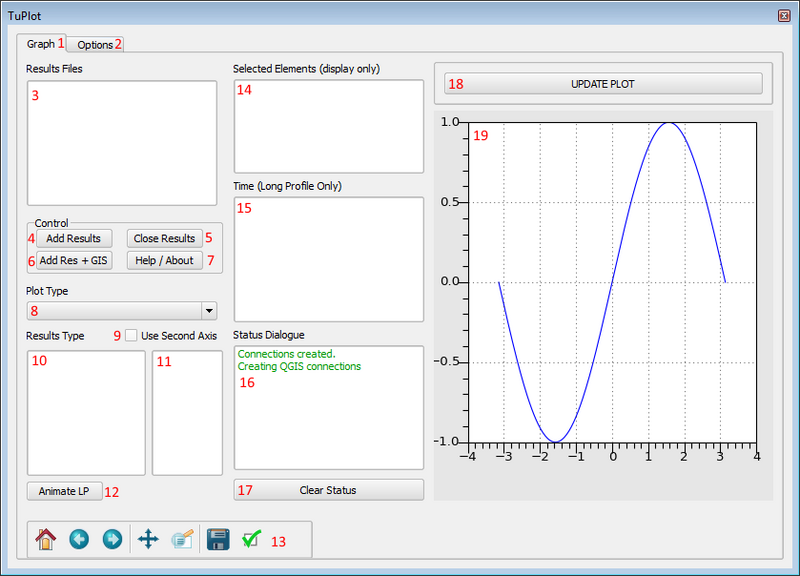800x576 pixels.
Task: Click the Close Results button
Action: (x=164, y=239)
